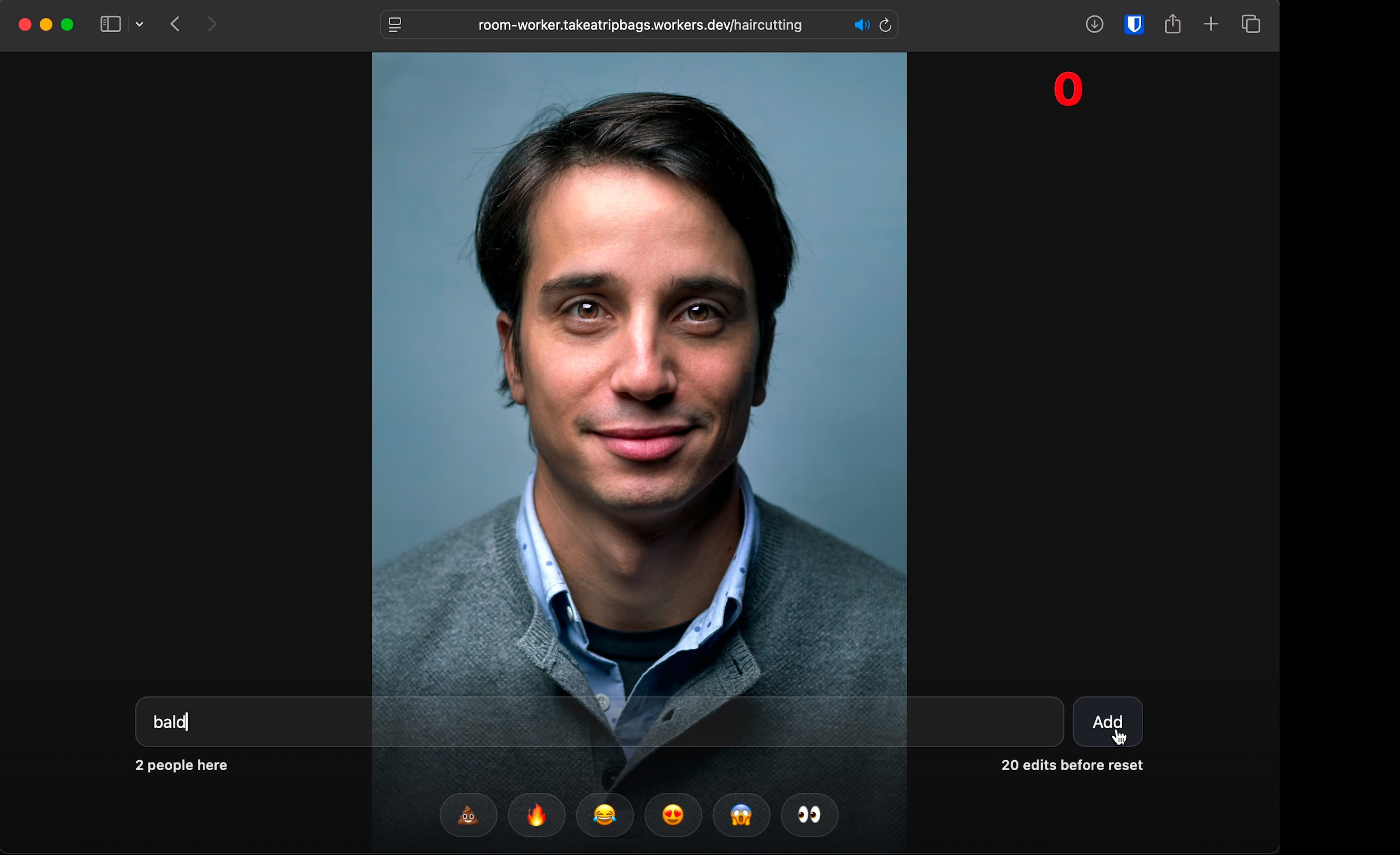
Task: Show the tab overview
Action: click(x=1251, y=25)
